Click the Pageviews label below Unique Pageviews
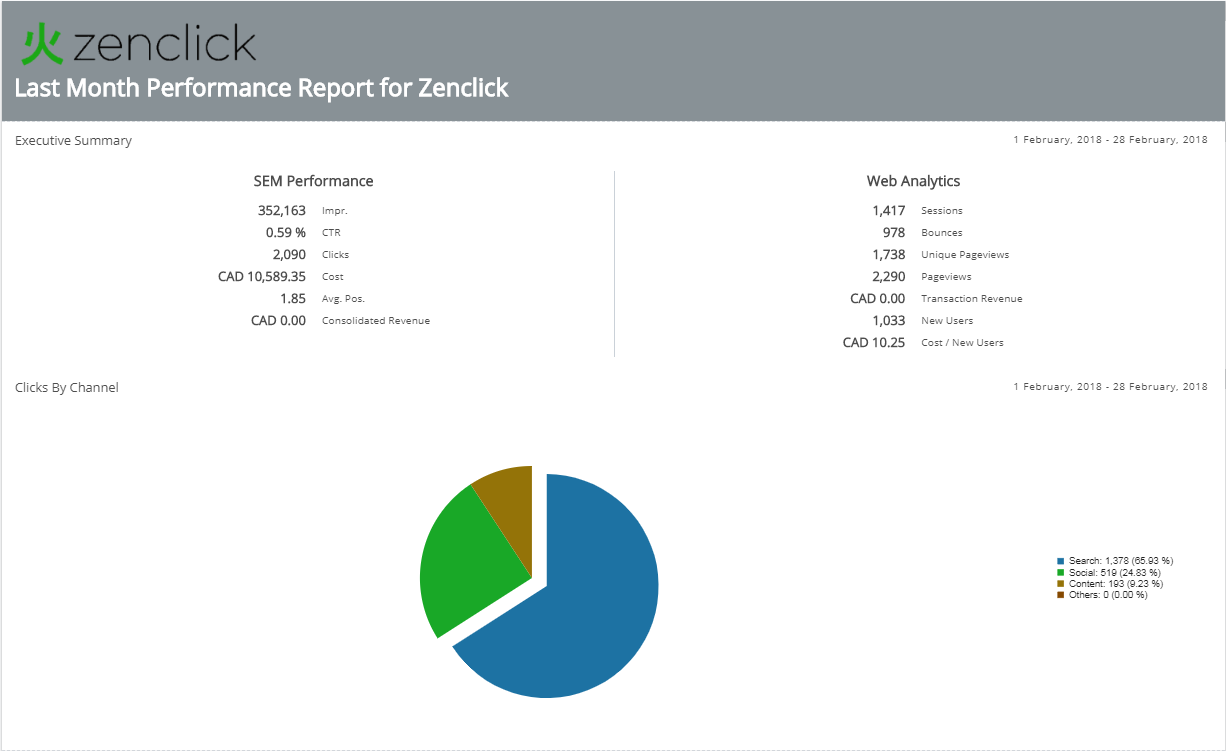 click(x=946, y=277)
